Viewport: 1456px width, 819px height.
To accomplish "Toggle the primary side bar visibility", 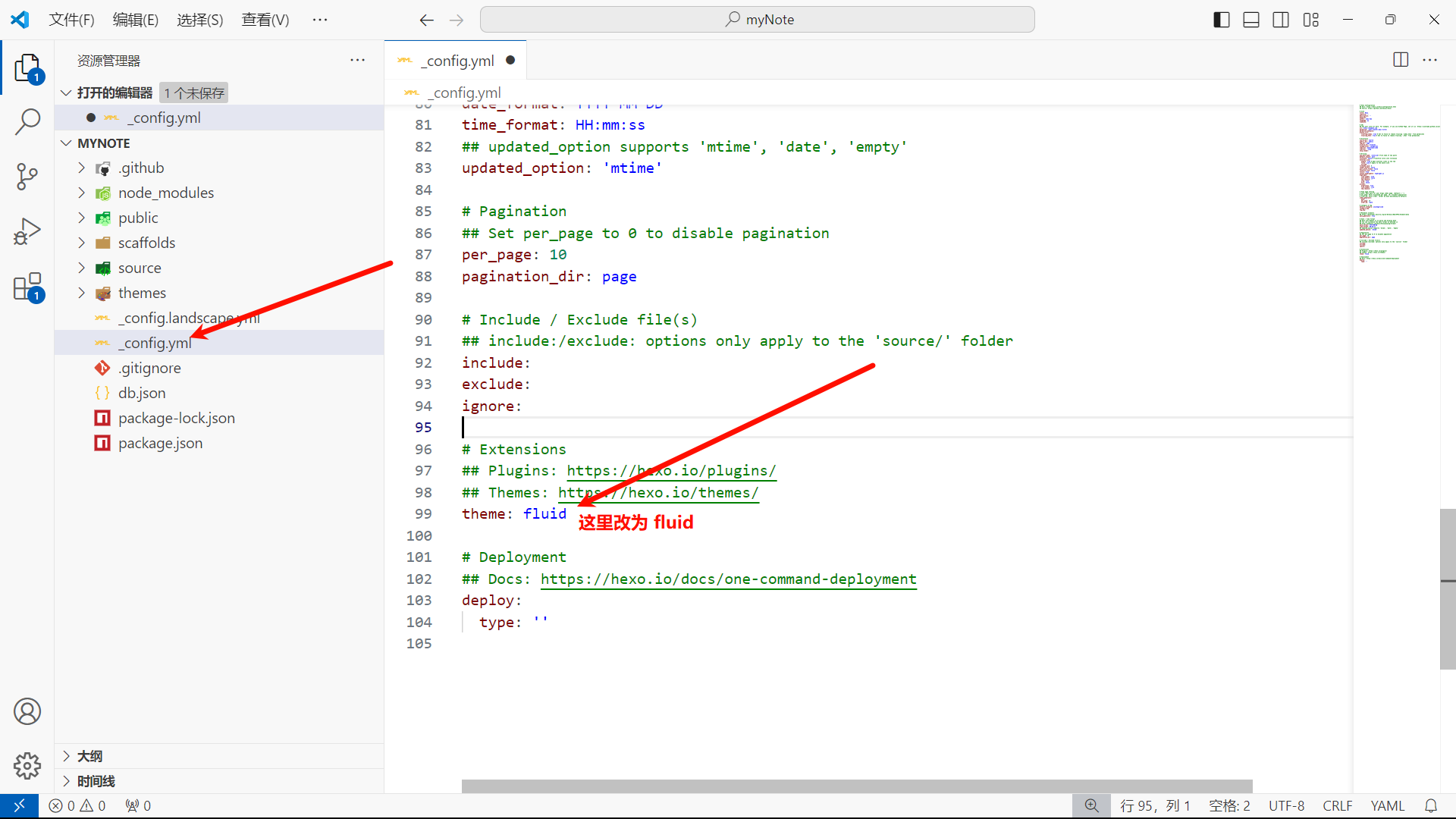I will 1221,20.
